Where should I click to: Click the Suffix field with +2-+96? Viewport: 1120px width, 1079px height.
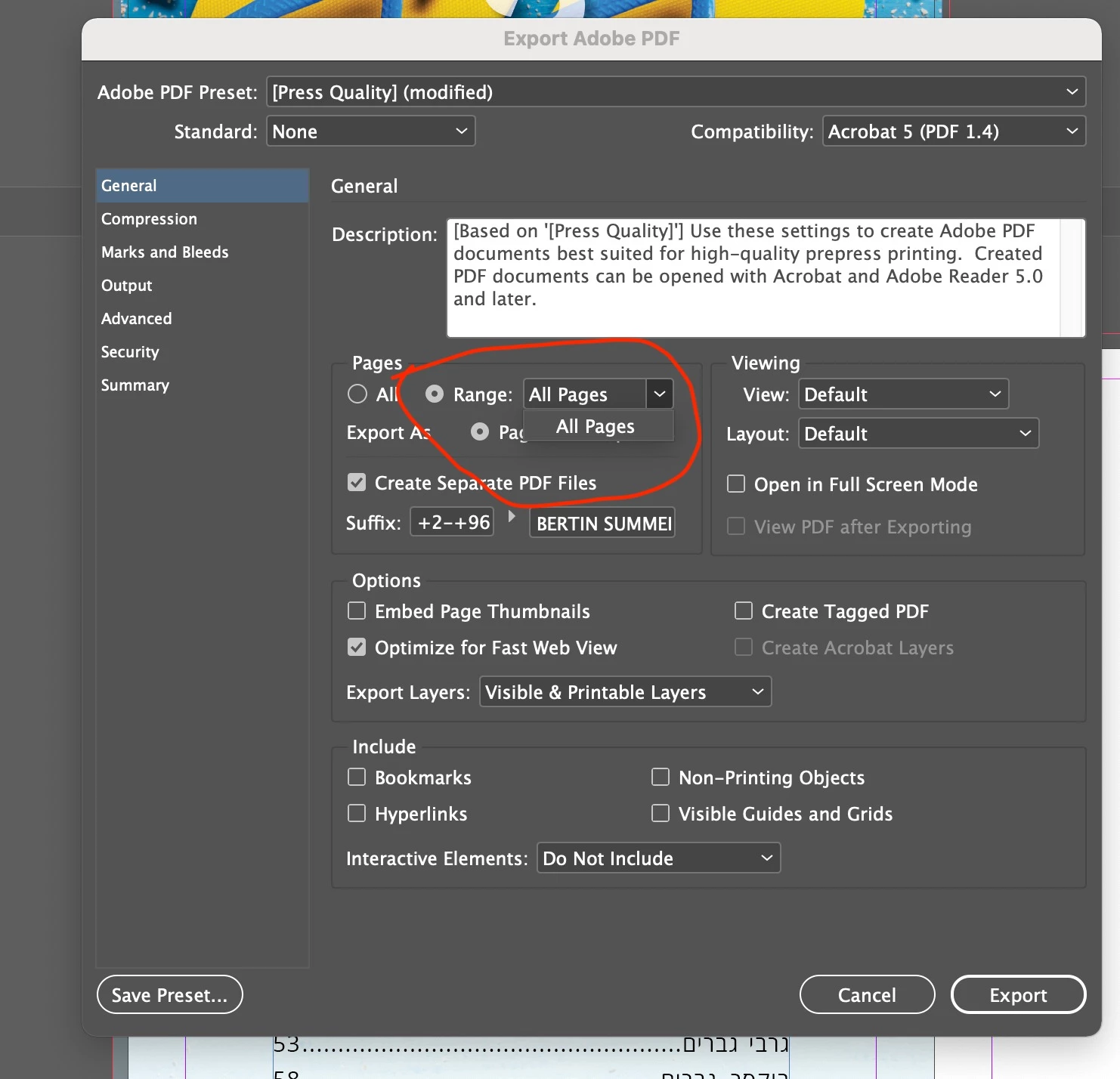pyautogui.click(x=452, y=522)
